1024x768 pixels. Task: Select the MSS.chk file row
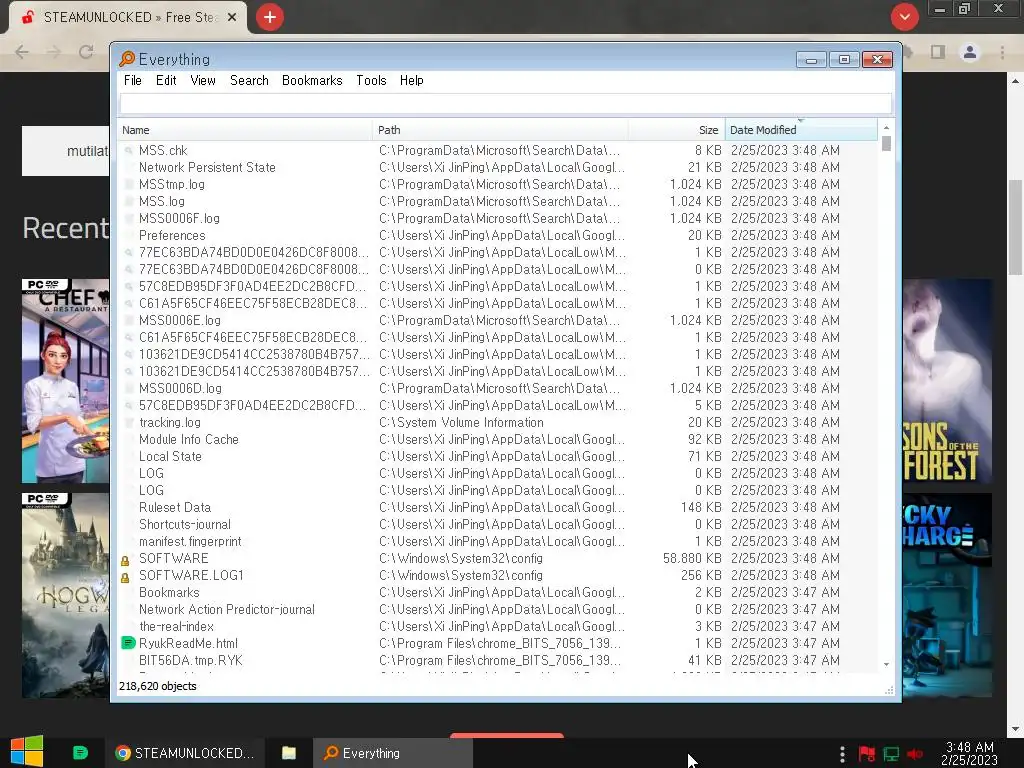click(x=498, y=150)
